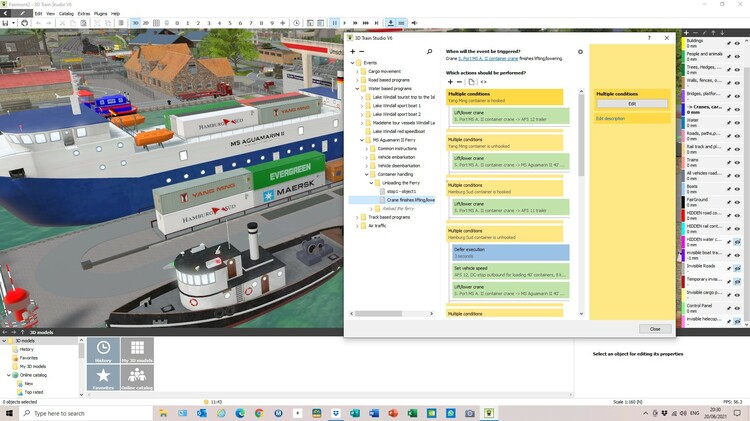Screen dimensions: 750x421
Task: Expand Cargo movement folder
Action: 357,71
